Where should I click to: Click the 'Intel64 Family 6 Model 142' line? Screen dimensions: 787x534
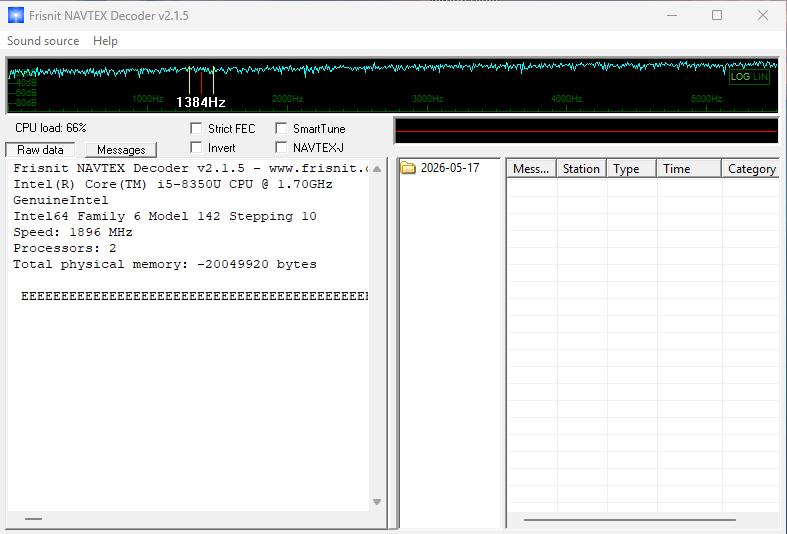(x=165, y=216)
